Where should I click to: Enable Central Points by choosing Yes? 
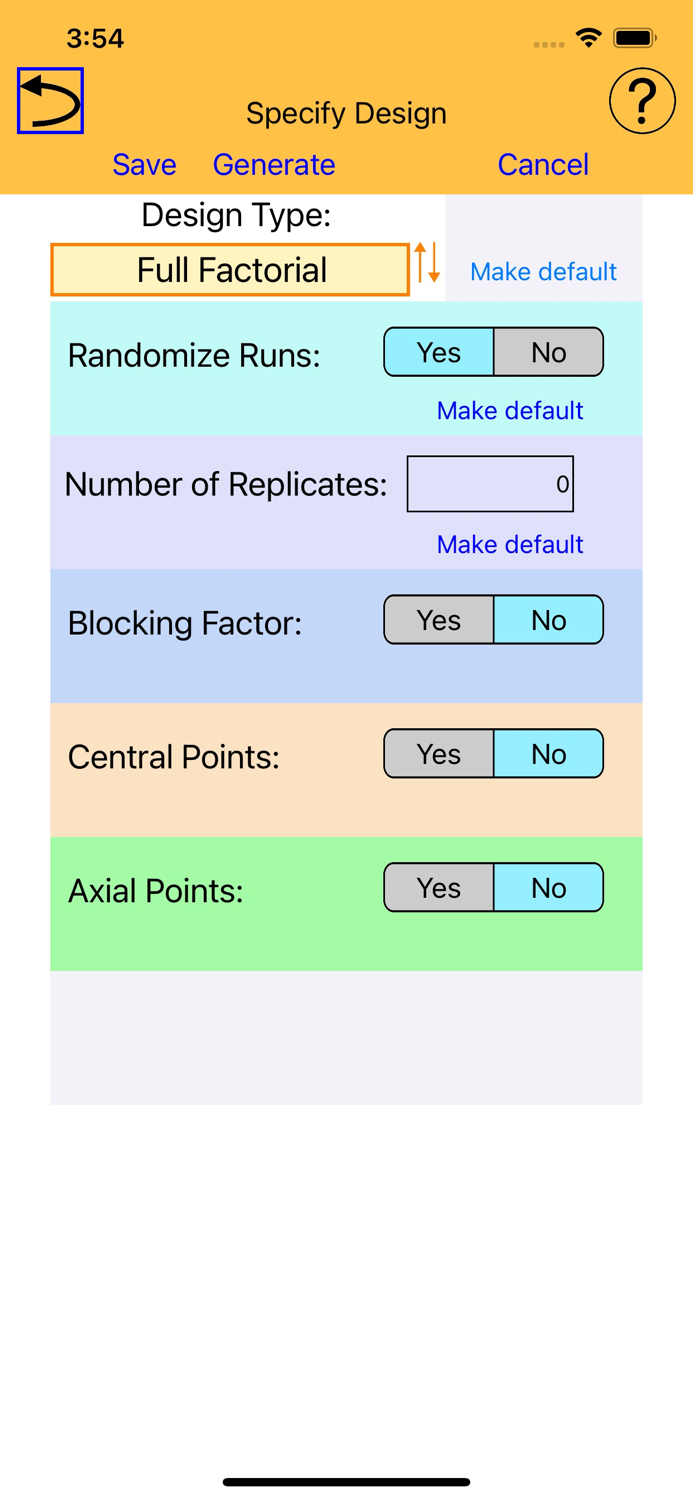(440, 753)
